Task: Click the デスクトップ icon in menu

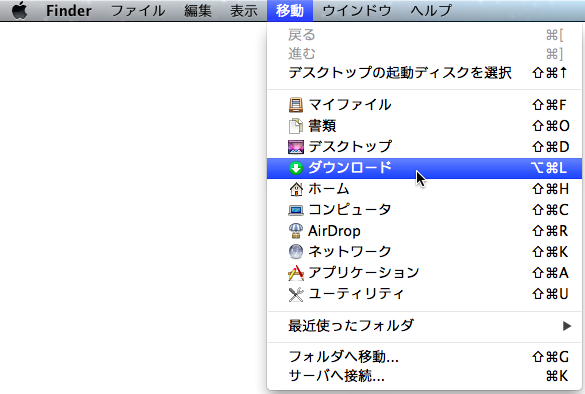Action: (x=296, y=147)
